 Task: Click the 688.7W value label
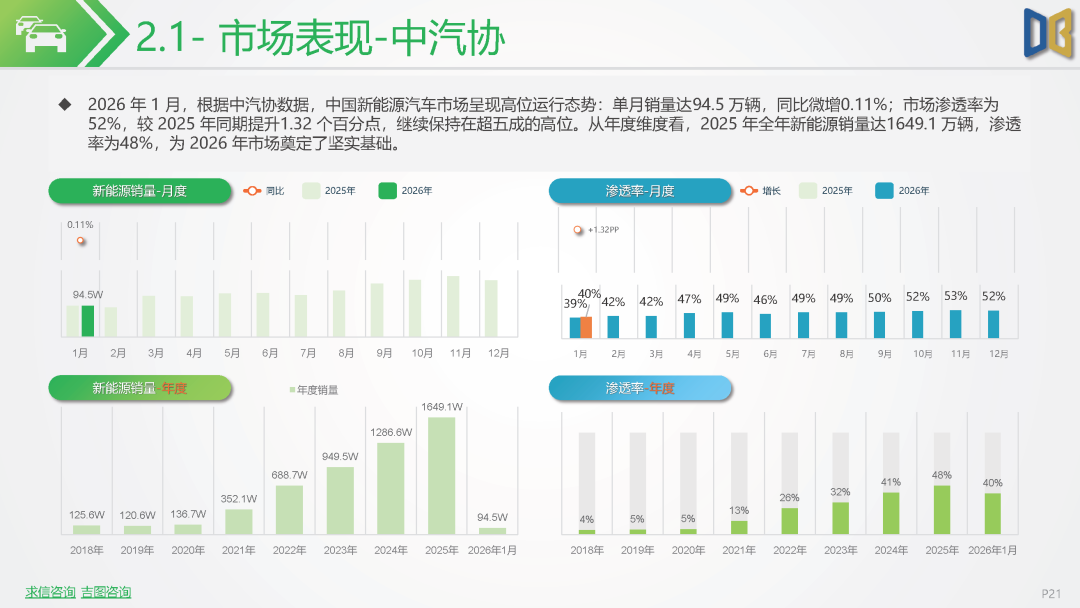(289, 475)
